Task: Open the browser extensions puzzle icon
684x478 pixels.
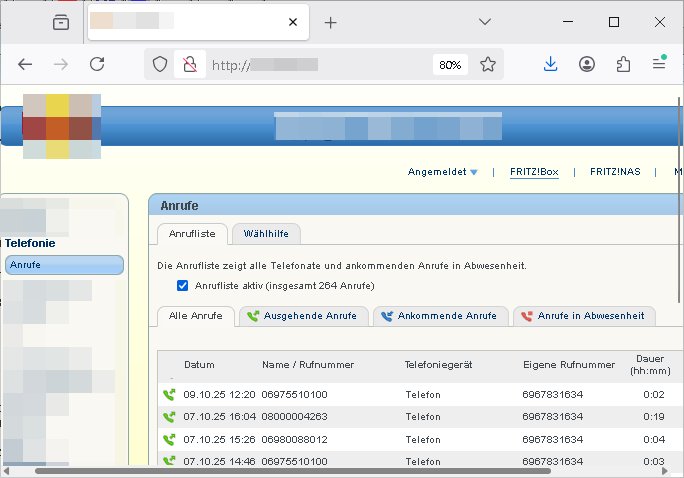Action: (623, 64)
